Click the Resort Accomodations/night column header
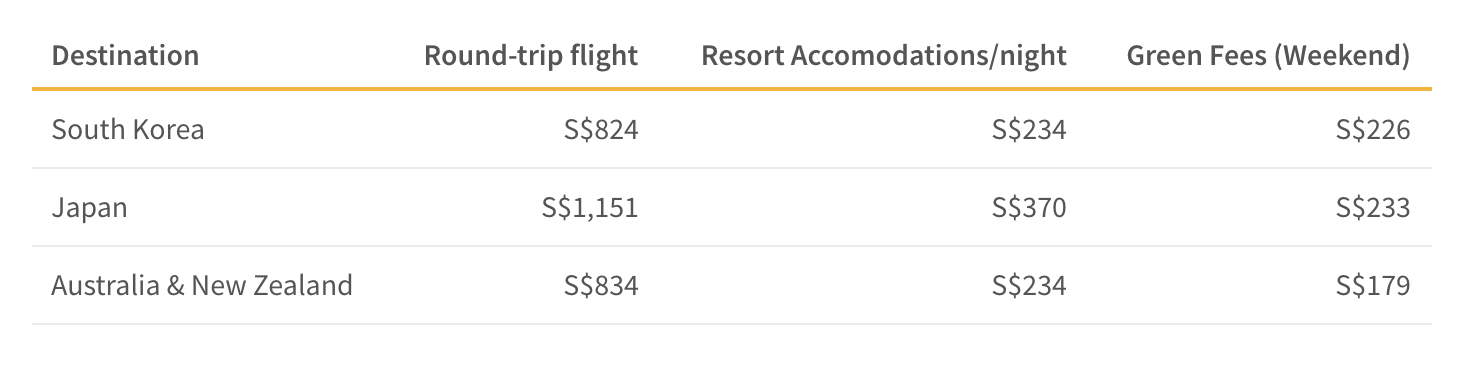The width and height of the screenshot is (1480, 392). click(x=884, y=55)
